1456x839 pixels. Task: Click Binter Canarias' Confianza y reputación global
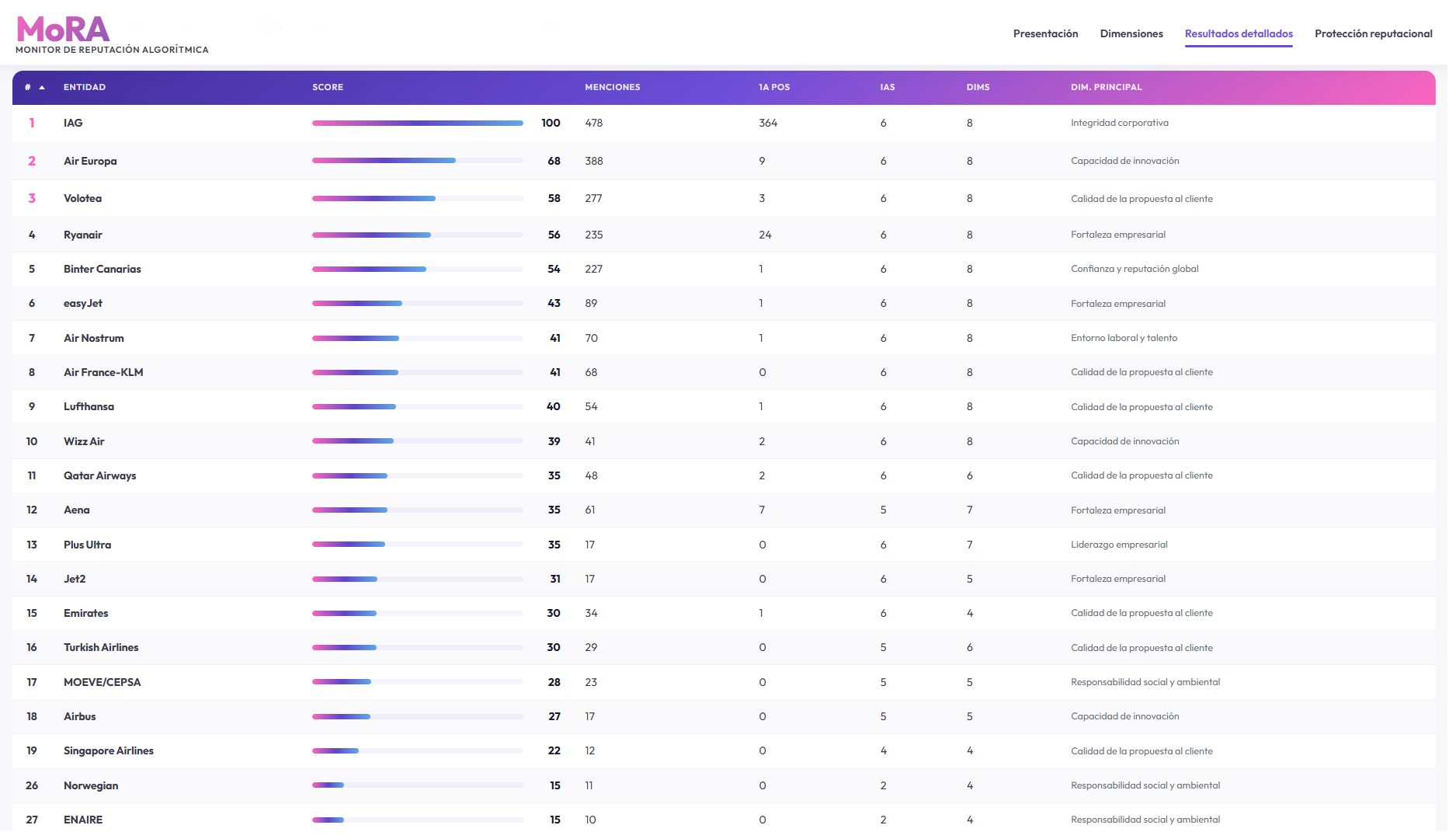[x=1135, y=270]
